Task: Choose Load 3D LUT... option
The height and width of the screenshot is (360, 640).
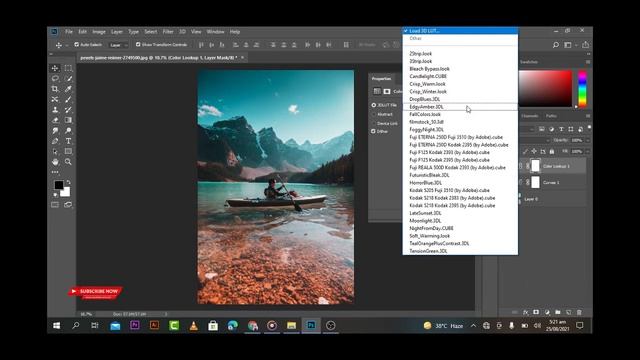Action: pyautogui.click(x=460, y=31)
